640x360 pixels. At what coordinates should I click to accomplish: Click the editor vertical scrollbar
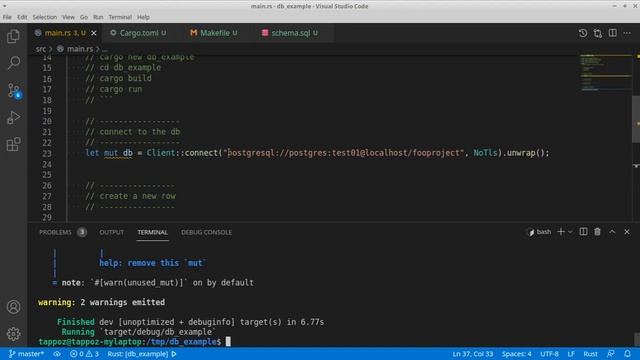[636, 119]
